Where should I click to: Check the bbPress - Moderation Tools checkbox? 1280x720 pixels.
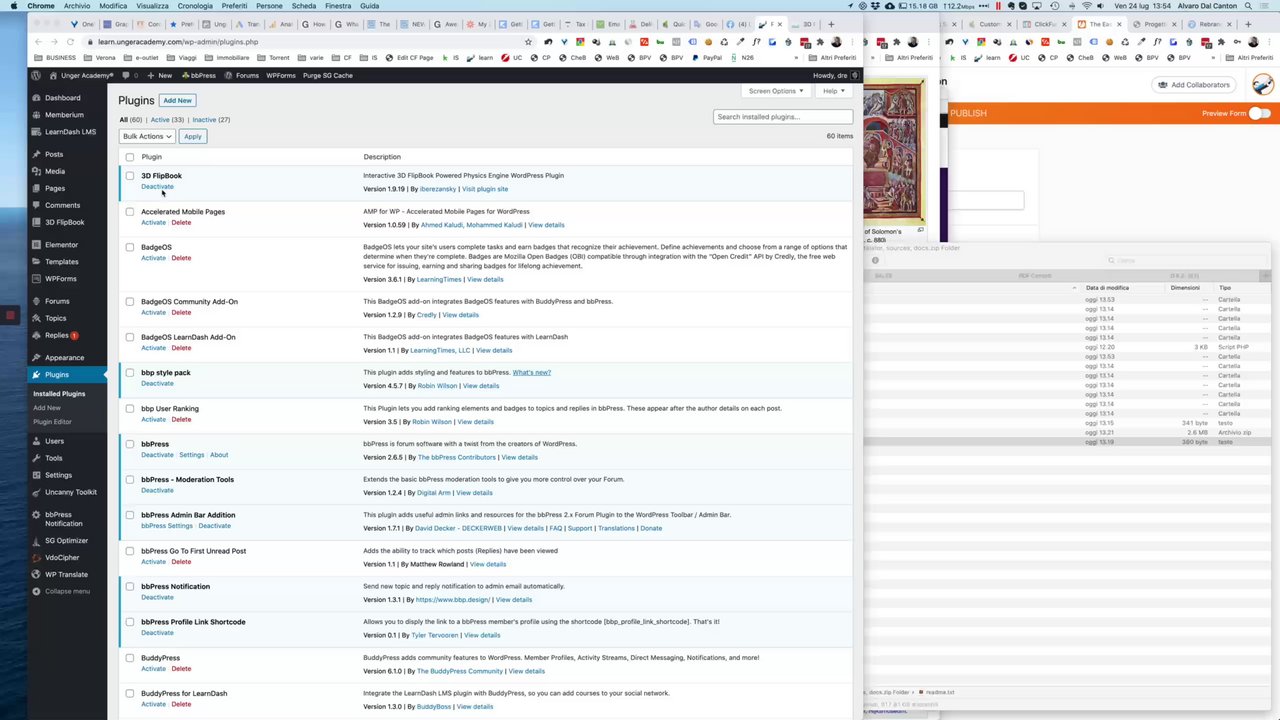[130, 480]
